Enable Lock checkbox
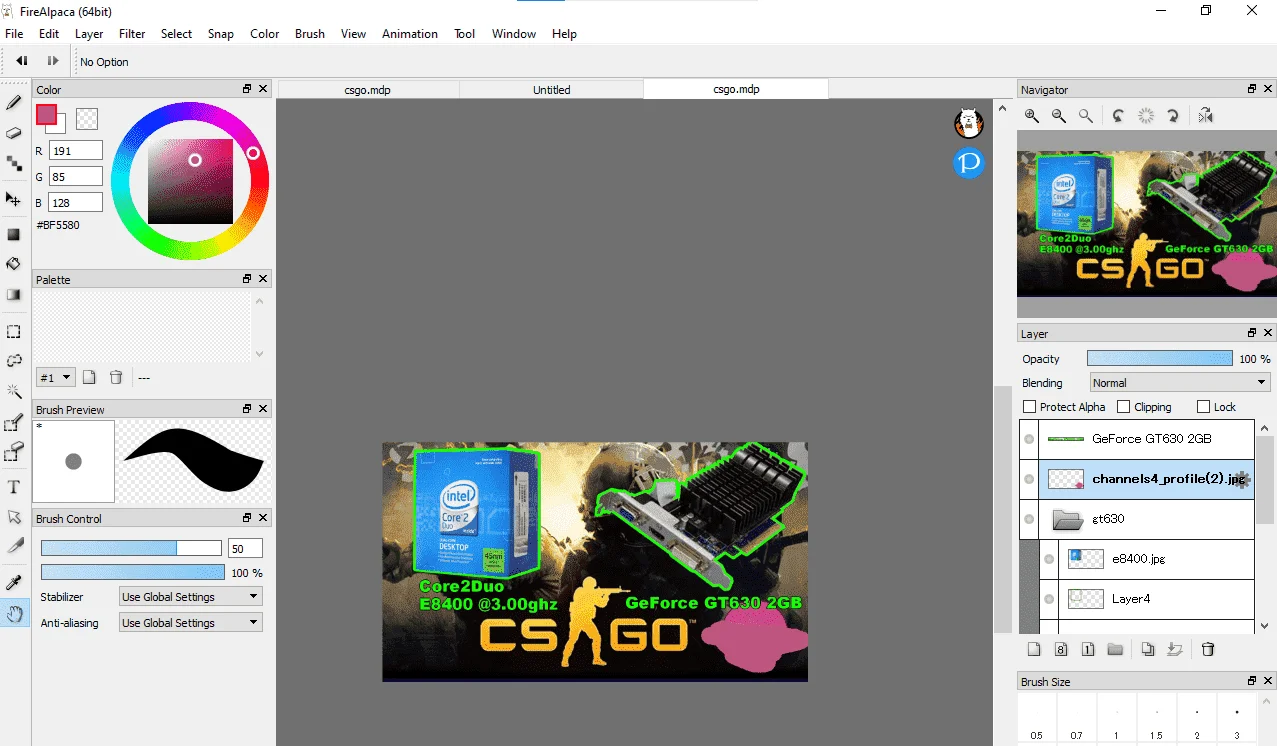This screenshot has width=1277, height=746. tap(1203, 407)
